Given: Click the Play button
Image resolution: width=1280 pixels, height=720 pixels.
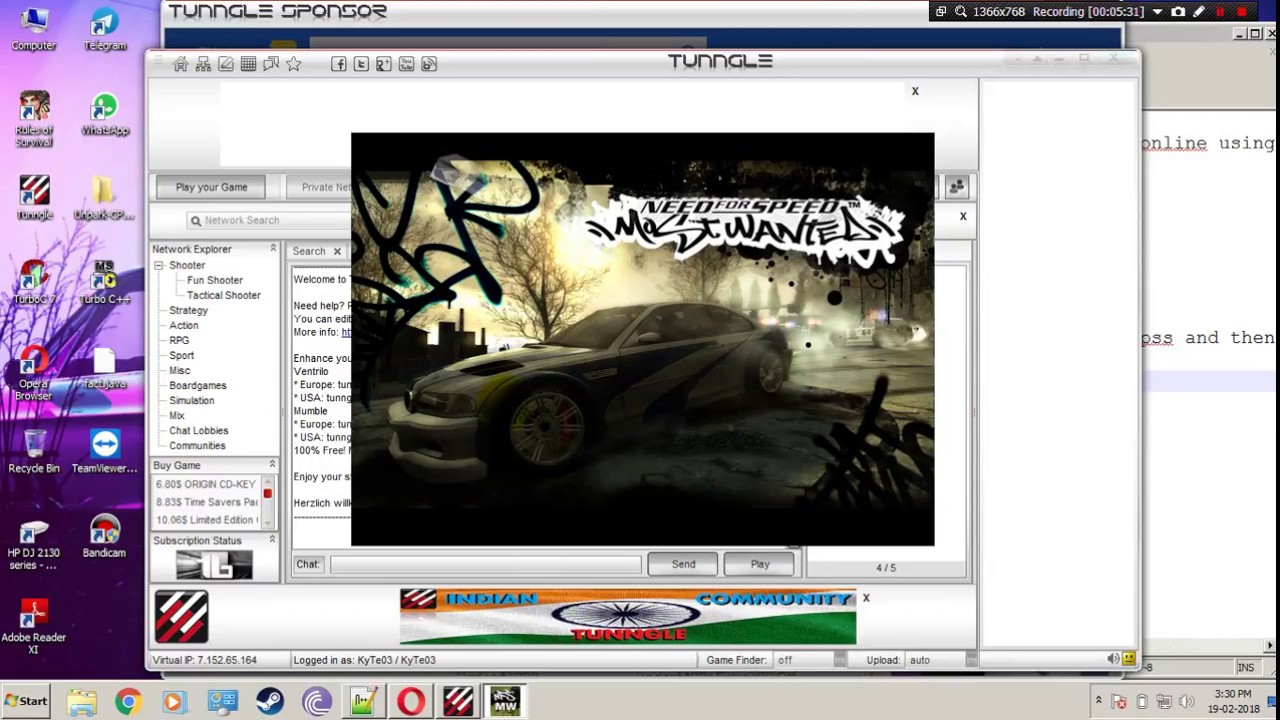Looking at the screenshot, I should [x=760, y=564].
